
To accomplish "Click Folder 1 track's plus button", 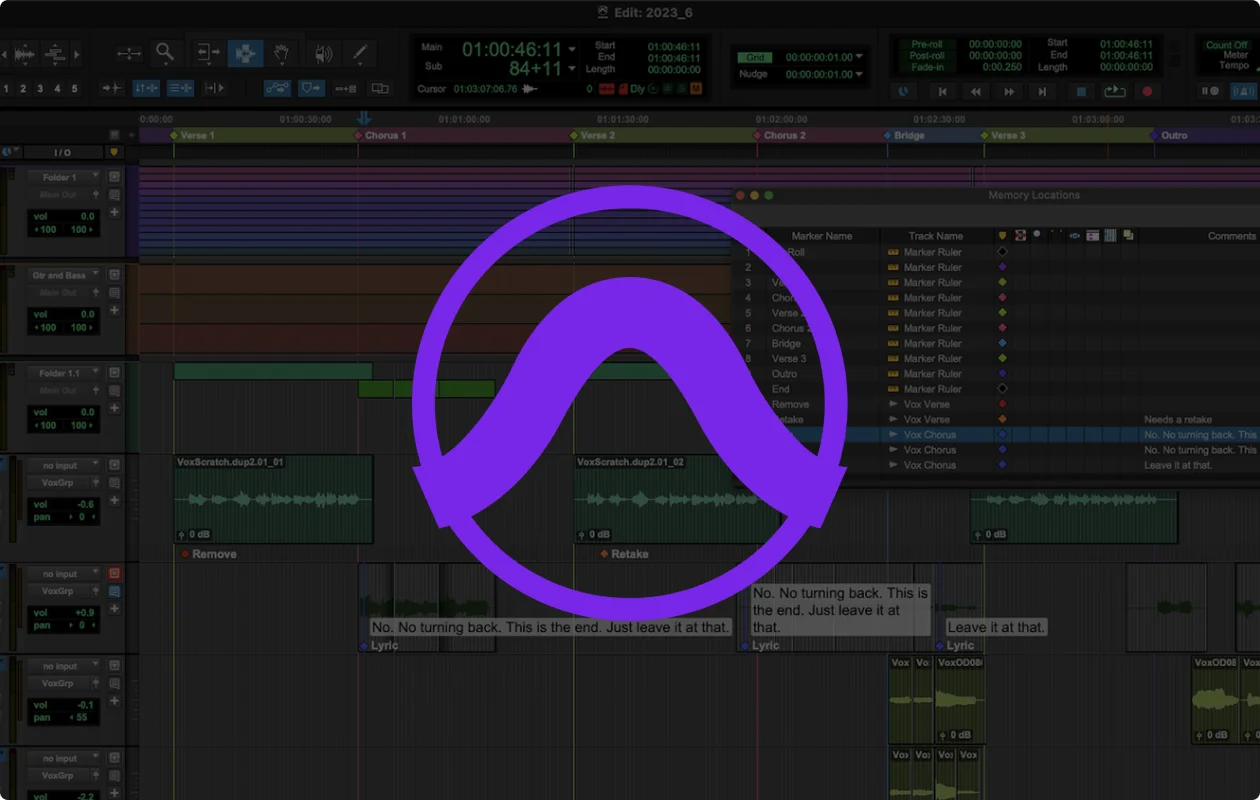I will pyautogui.click(x=114, y=212).
